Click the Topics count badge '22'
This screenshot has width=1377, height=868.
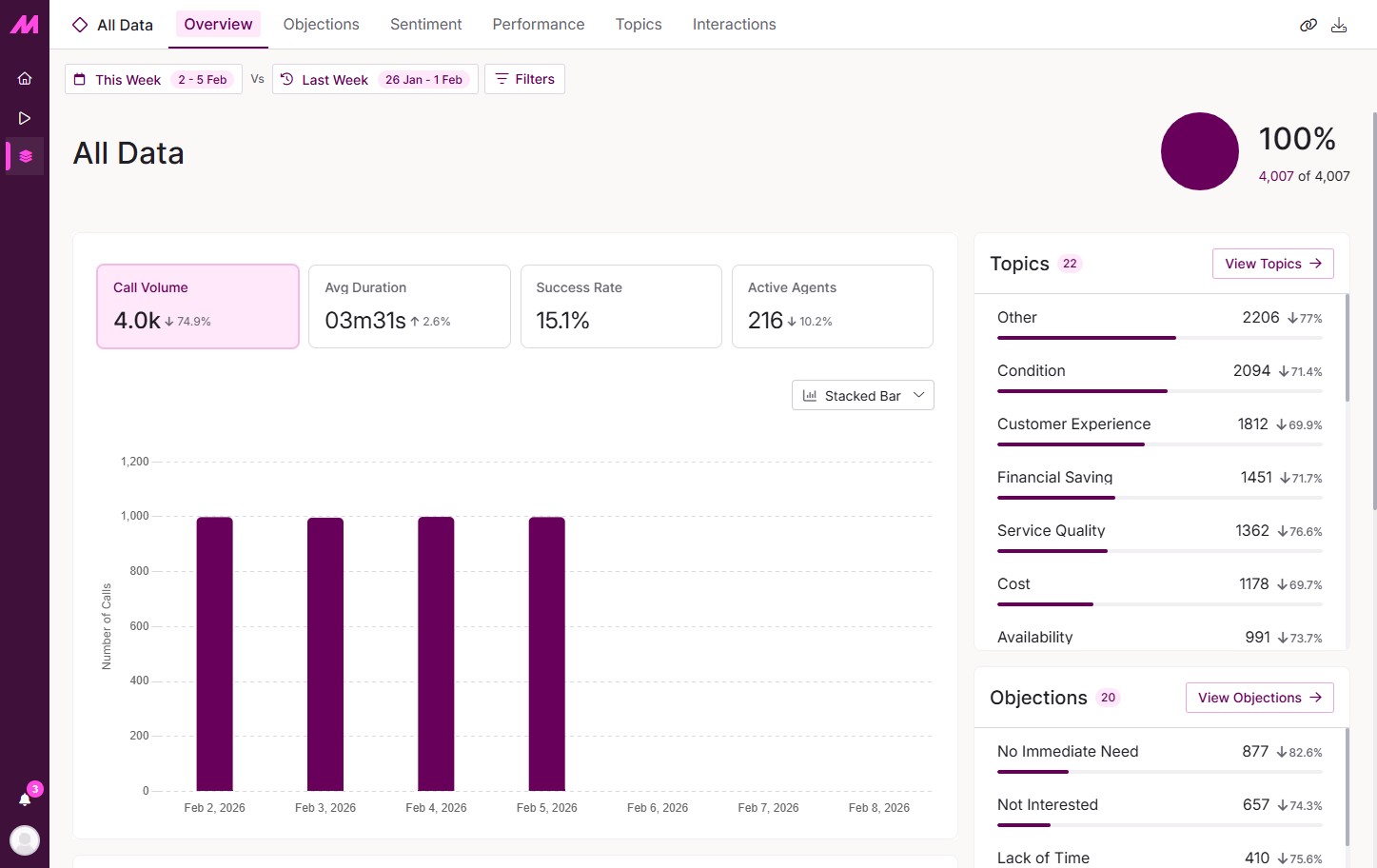1070,264
